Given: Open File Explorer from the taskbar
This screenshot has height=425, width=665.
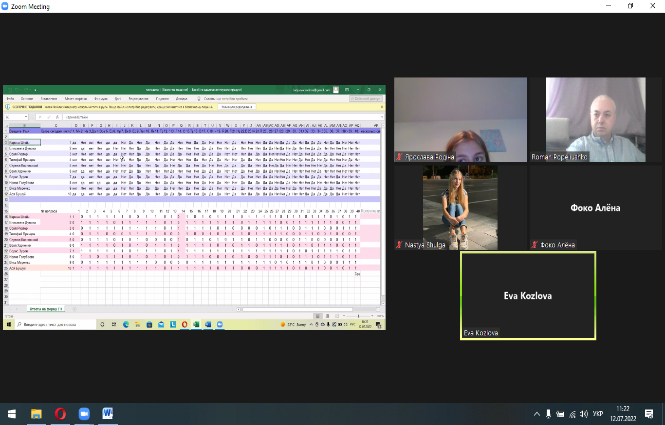Looking at the screenshot, I should tap(36, 413).
